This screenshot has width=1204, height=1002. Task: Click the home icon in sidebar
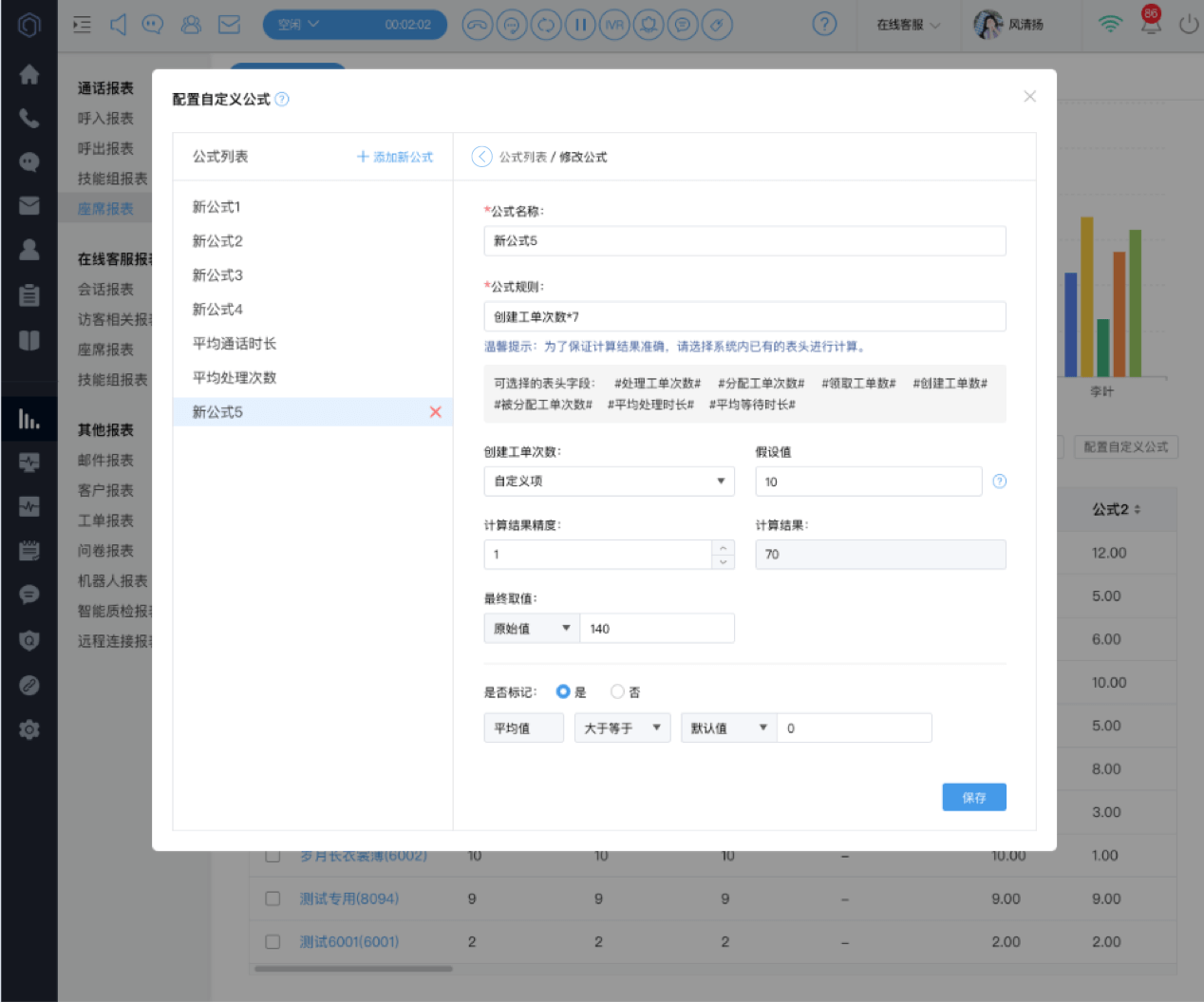click(x=29, y=74)
